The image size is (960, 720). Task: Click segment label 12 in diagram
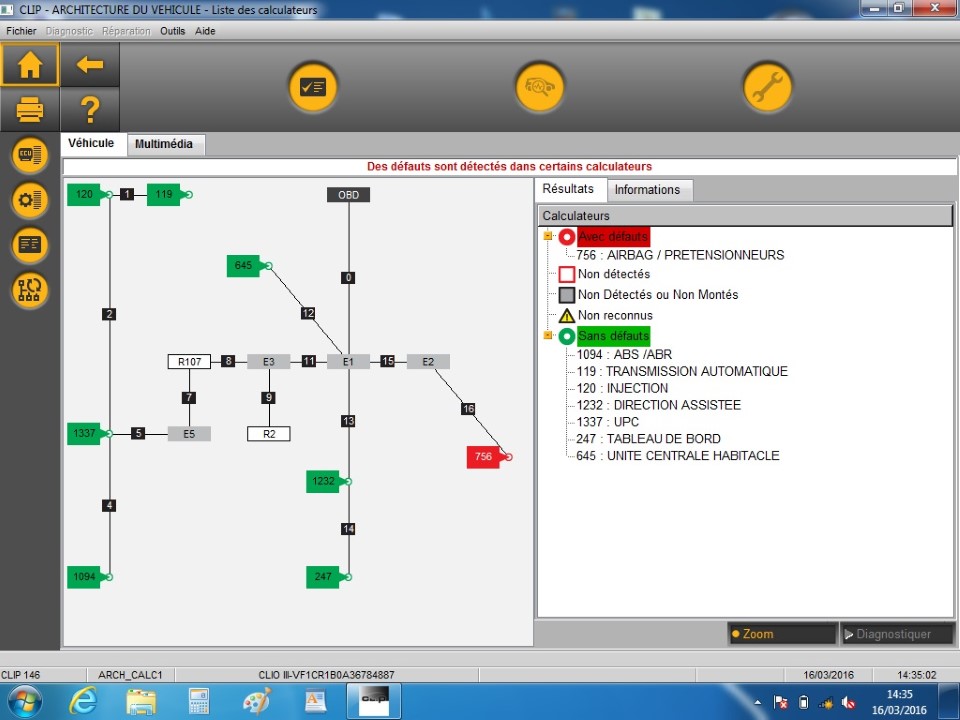point(308,313)
